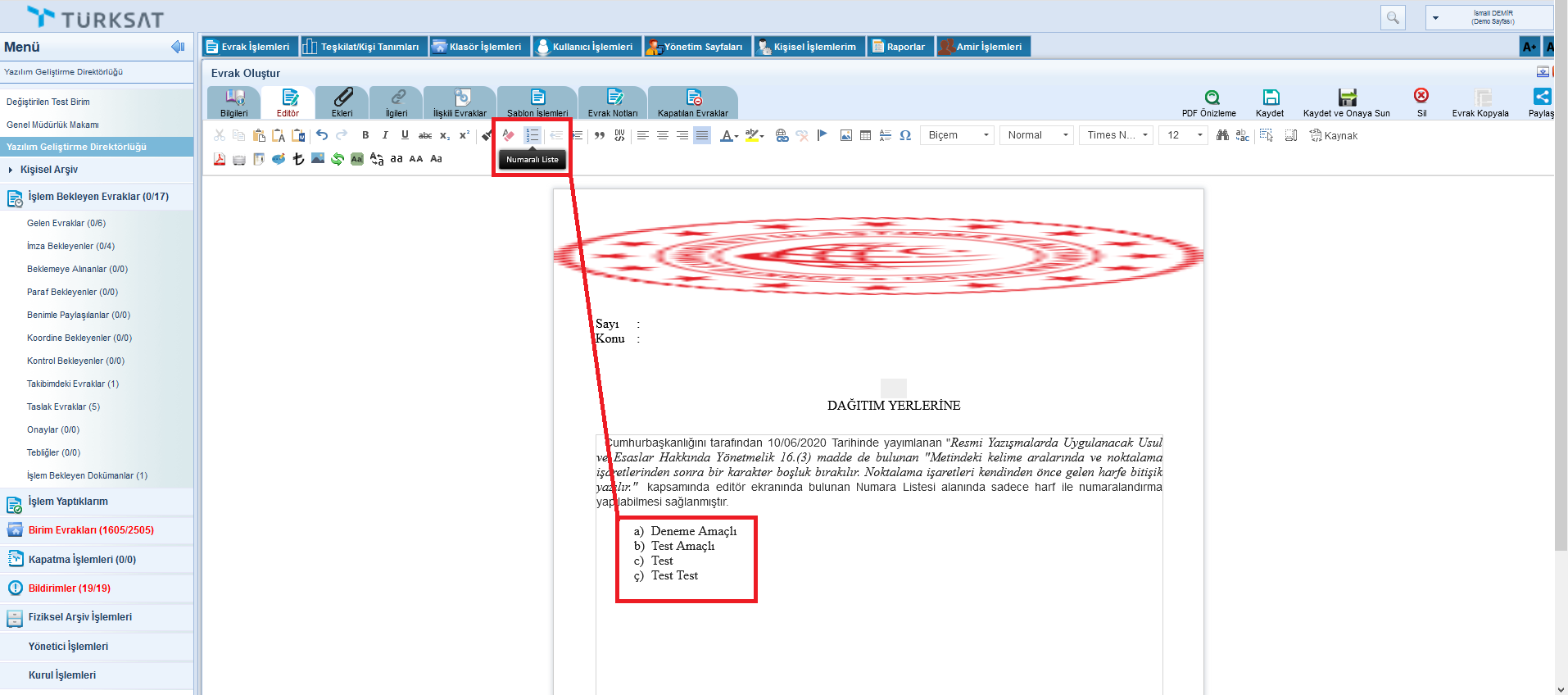Click the binoculars find icon
Viewport: 1568px width, 695px height.
pos(1222,135)
